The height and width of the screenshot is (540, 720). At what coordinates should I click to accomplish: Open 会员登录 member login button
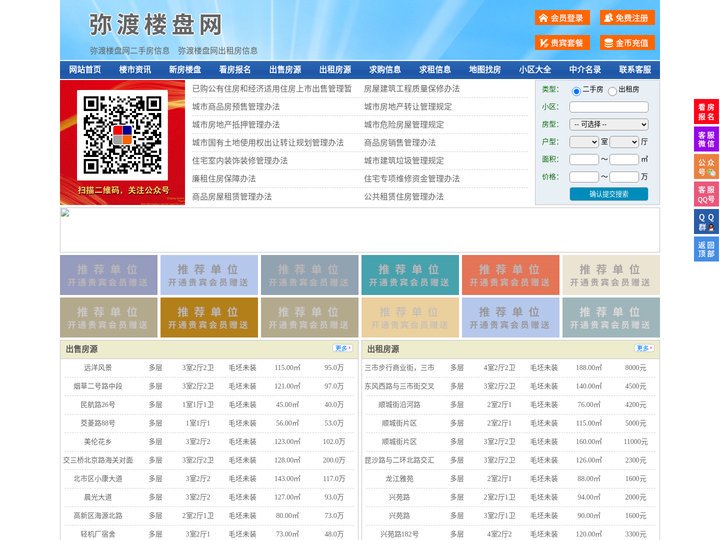coord(562,18)
